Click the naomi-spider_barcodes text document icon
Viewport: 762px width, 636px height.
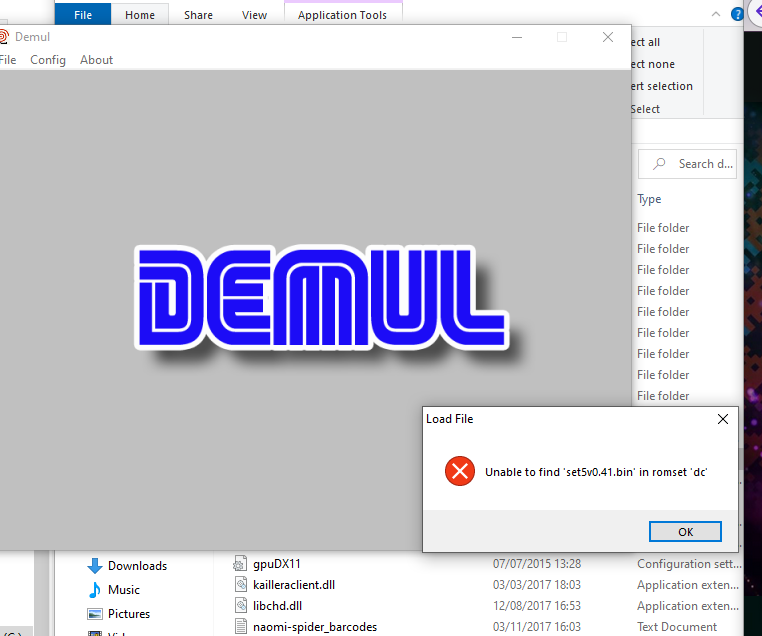tap(241, 627)
